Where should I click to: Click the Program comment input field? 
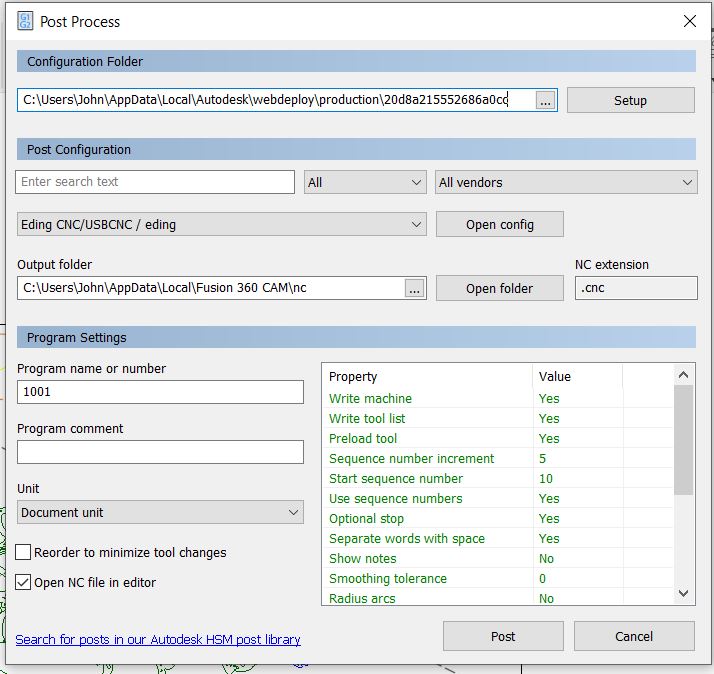[160, 452]
